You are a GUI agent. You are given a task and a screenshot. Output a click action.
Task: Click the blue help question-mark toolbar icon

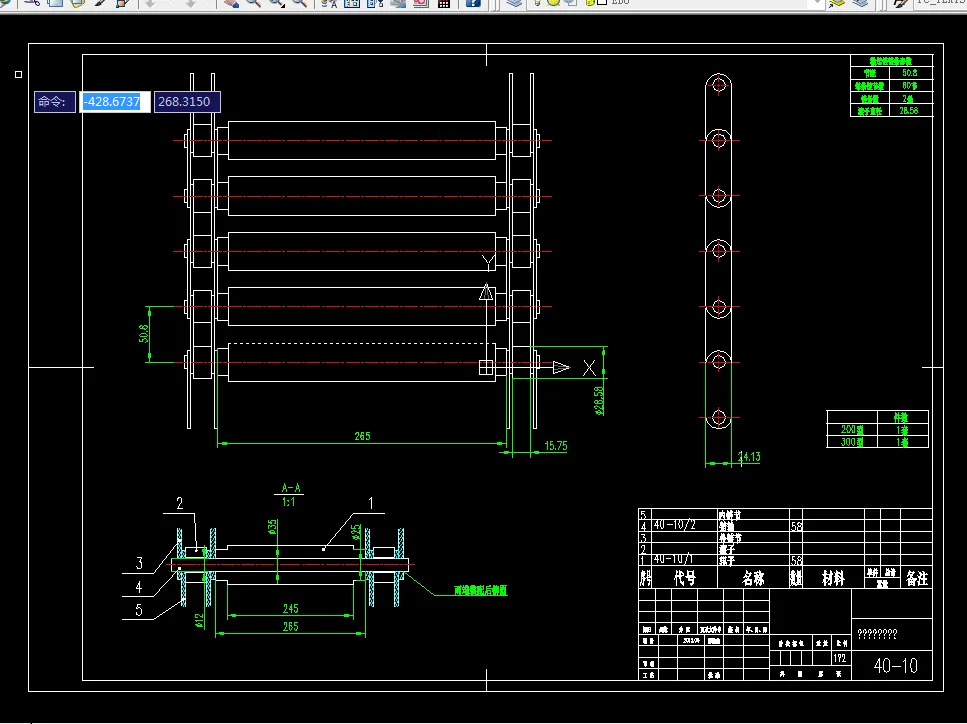[473, 3]
